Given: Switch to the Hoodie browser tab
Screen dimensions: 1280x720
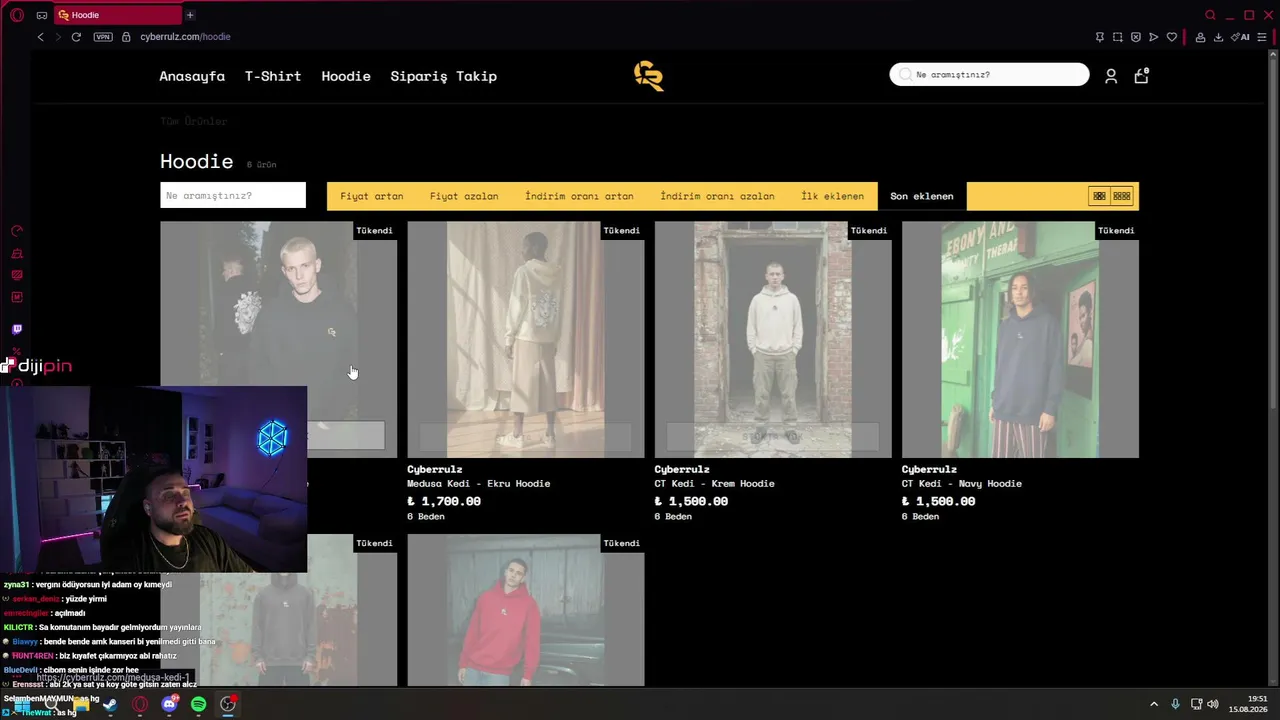Looking at the screenshot, I should click(x=117, y=15).
